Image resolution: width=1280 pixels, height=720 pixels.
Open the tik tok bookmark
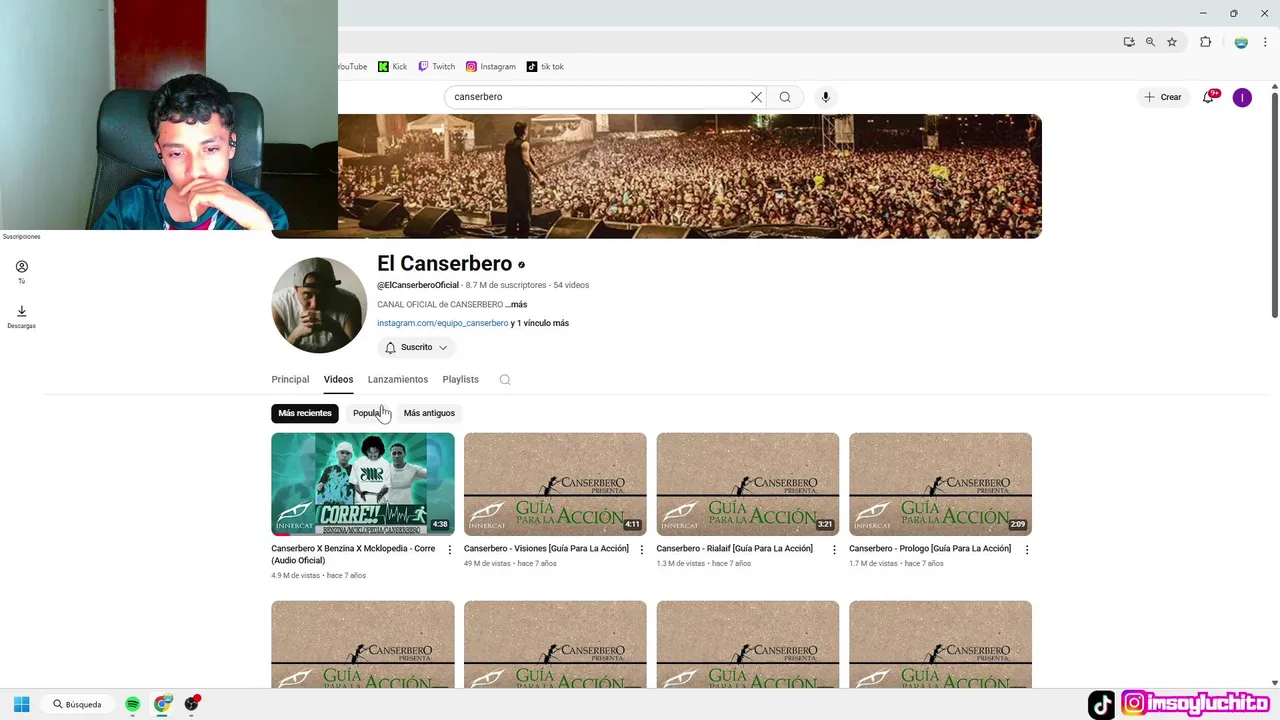pos(546,67)
